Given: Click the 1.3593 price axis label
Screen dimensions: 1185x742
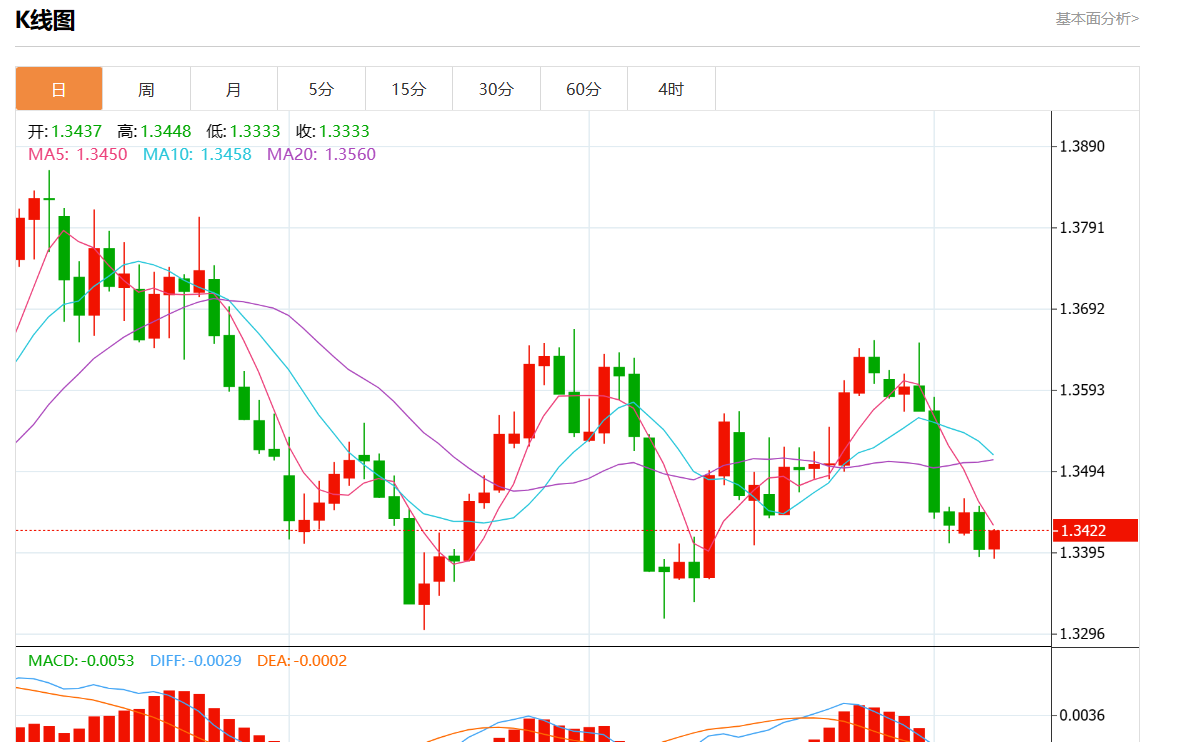Looking at the screenshot, I should tap(1082, 390).
